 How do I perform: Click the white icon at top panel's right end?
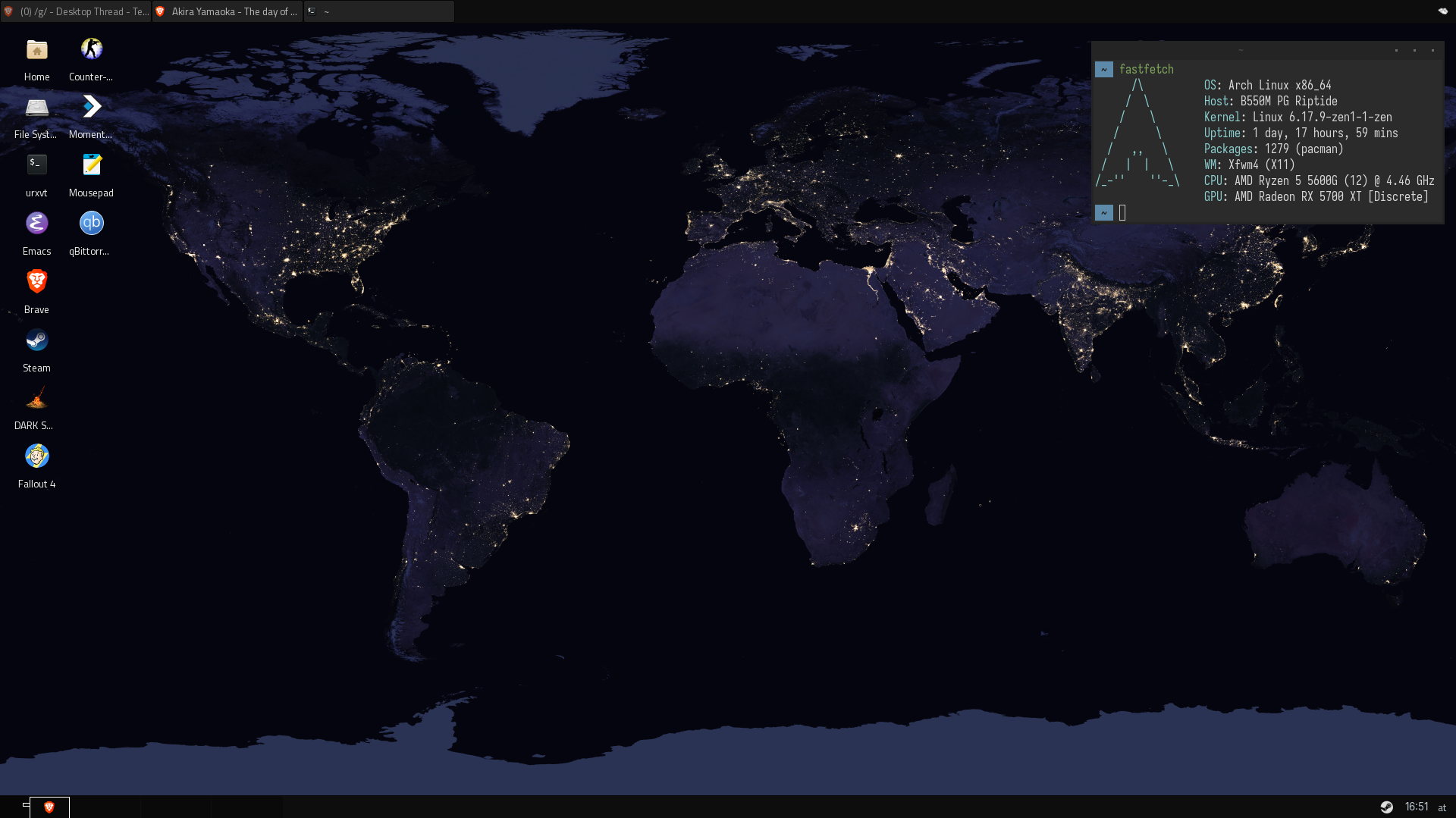tap(1442, 11)
